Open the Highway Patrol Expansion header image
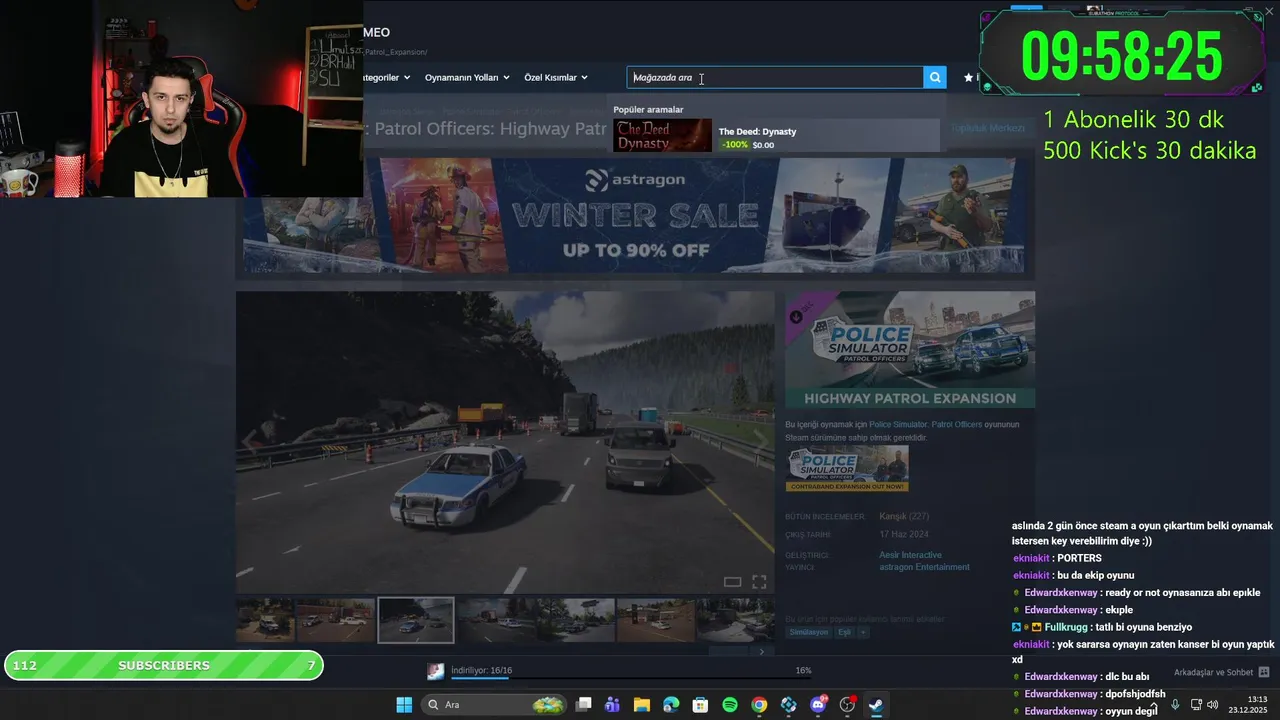1280x720 pixels. click(910, 350)
